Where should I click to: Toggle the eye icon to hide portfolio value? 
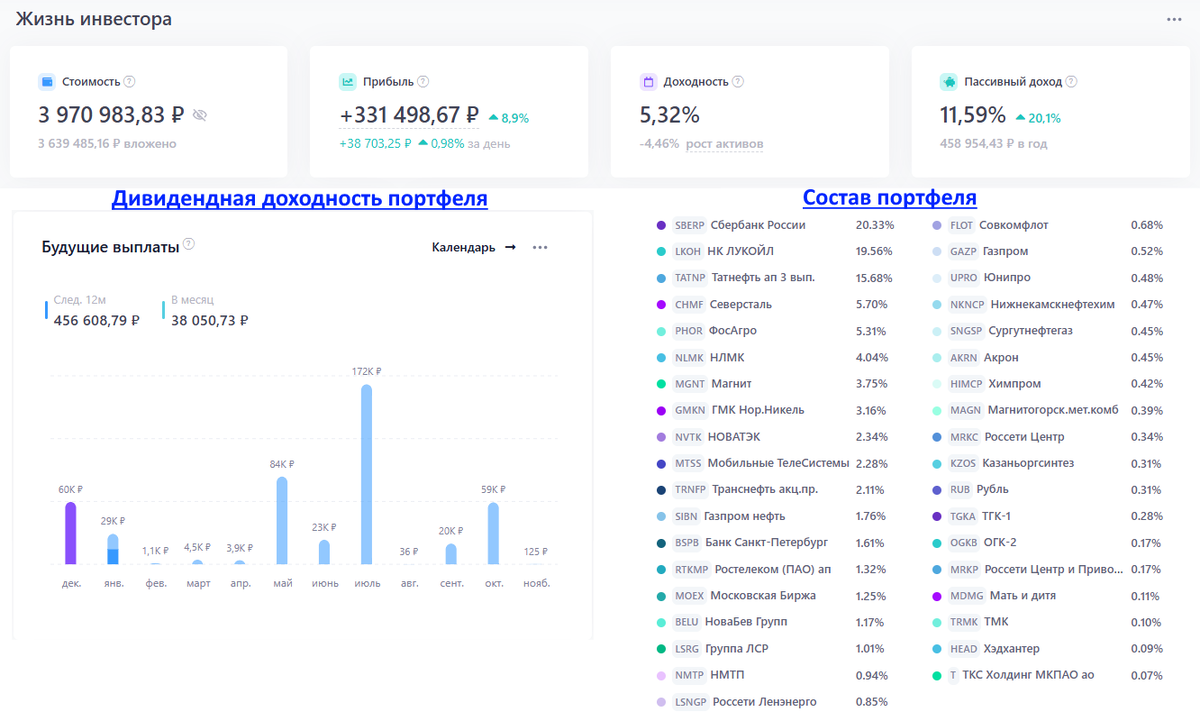[200, 116]
